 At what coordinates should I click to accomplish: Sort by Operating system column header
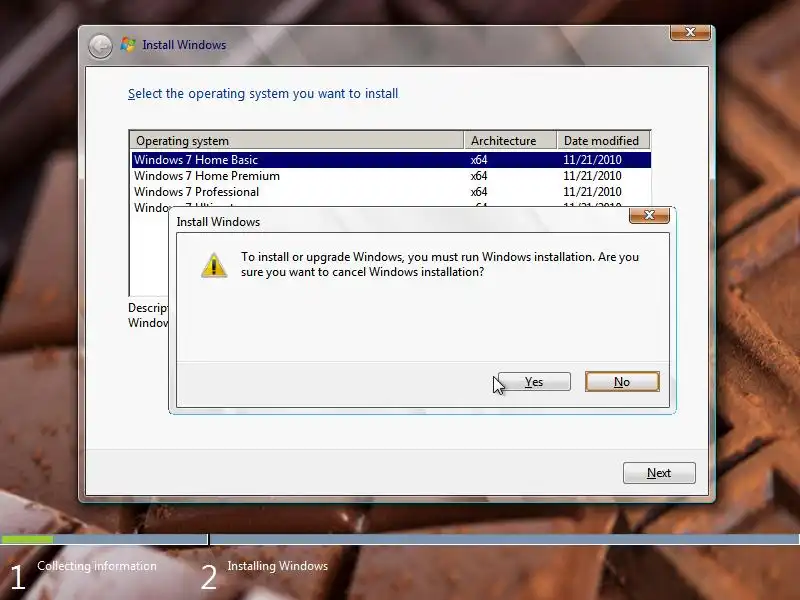(296, 140)
